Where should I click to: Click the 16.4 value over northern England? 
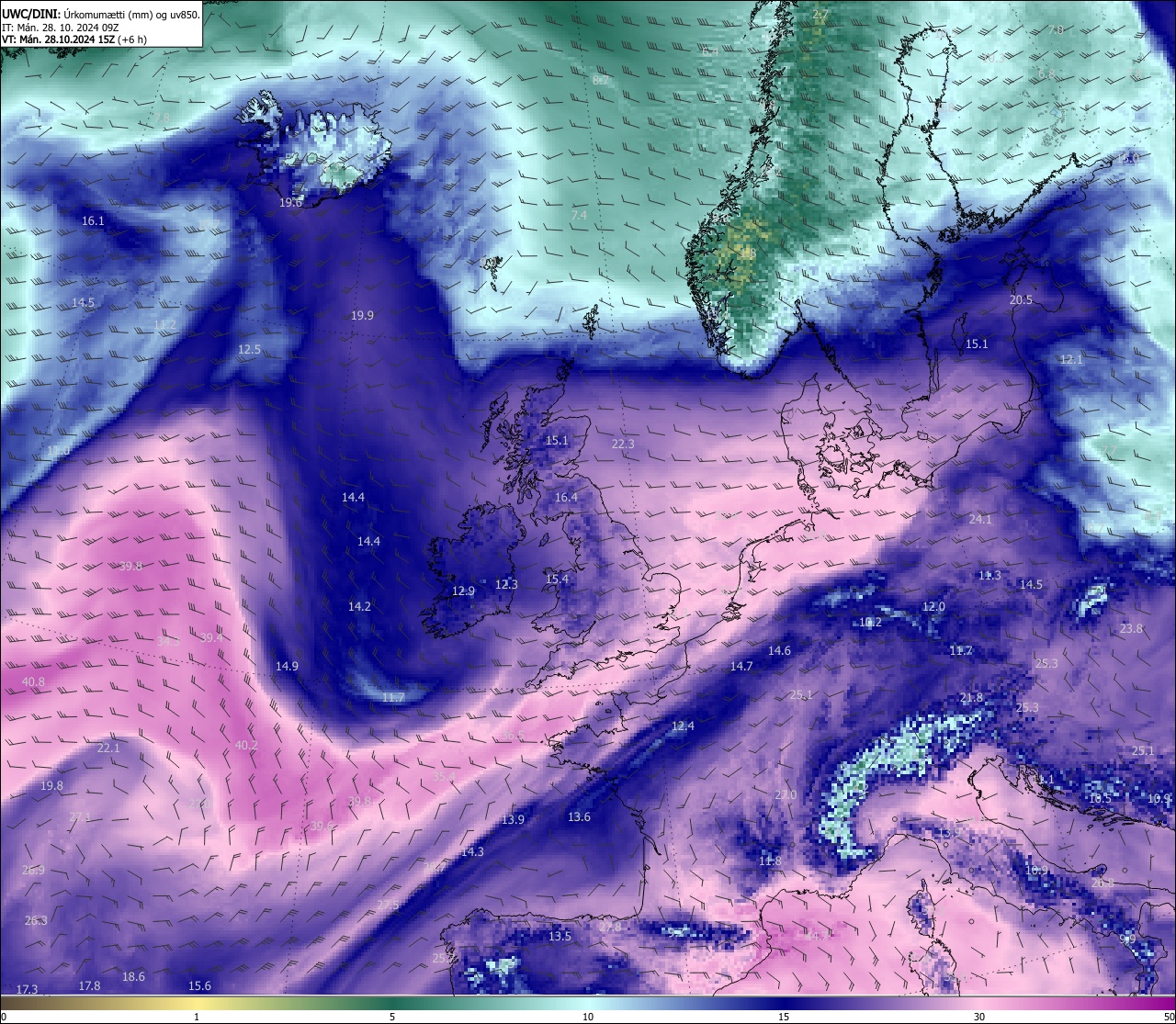pos(566,498)
